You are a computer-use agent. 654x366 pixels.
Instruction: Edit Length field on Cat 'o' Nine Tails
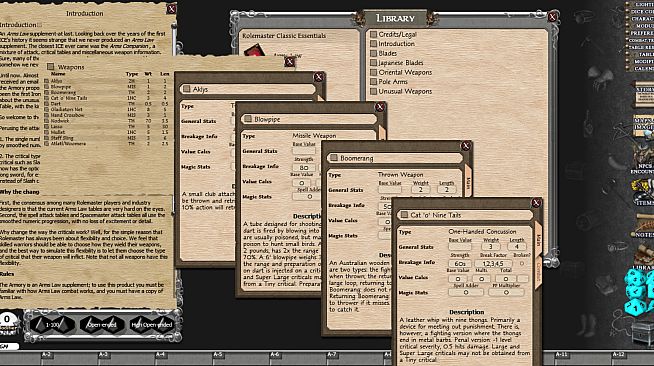(517, 246)
